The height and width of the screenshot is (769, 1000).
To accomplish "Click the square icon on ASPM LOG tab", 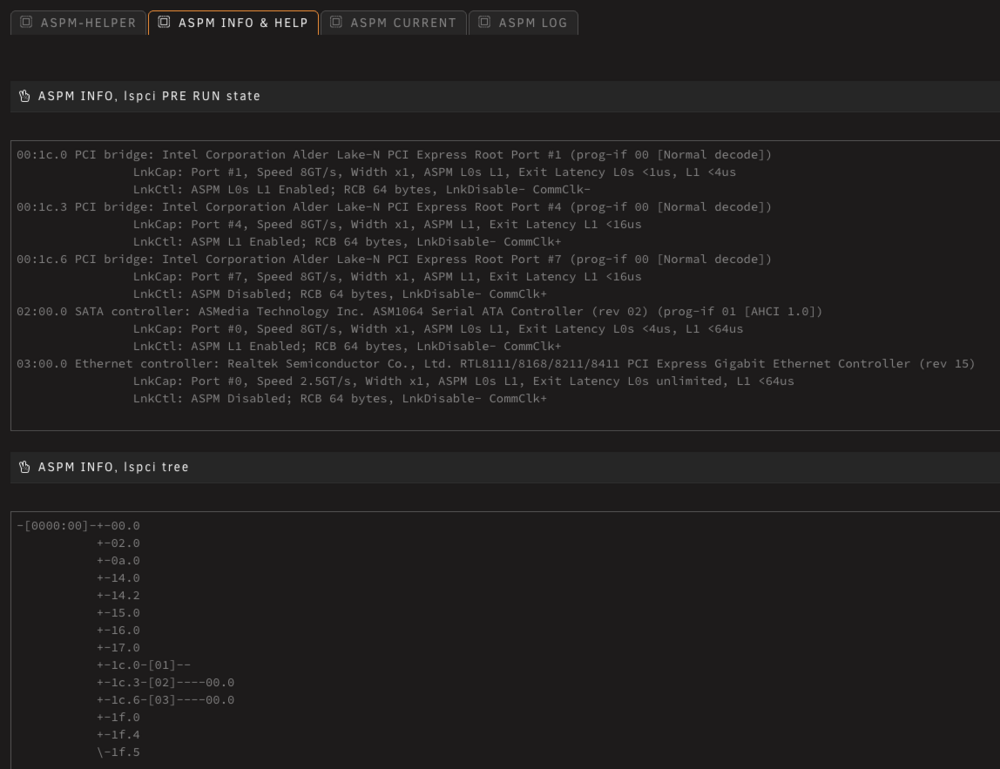I will [484, 22].
